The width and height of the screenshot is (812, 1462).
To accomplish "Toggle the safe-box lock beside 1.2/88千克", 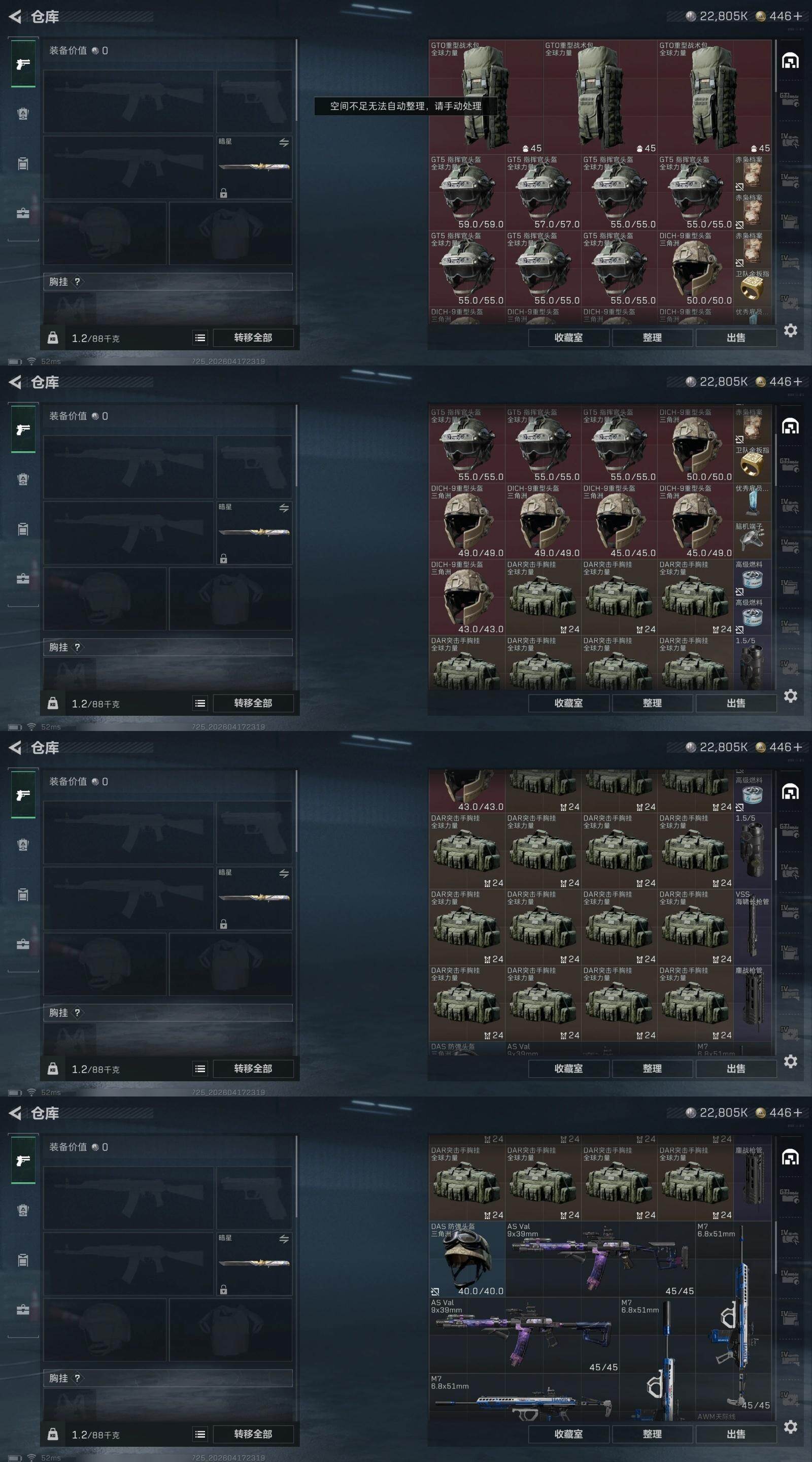I will [x=53, y=338].
